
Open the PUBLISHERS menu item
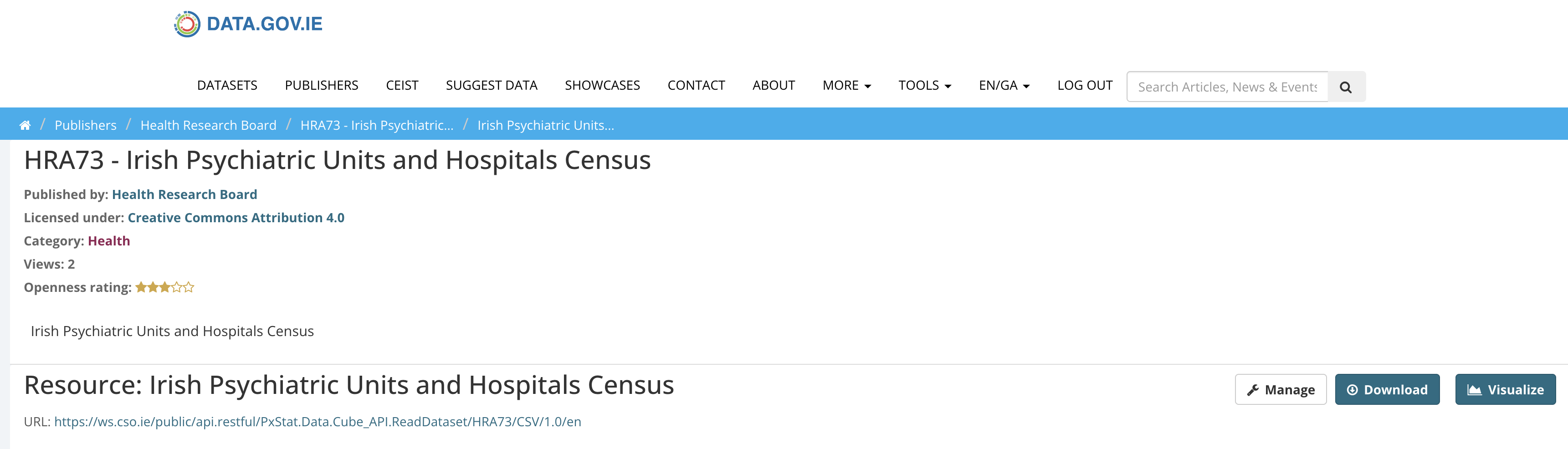coord(322,86)
